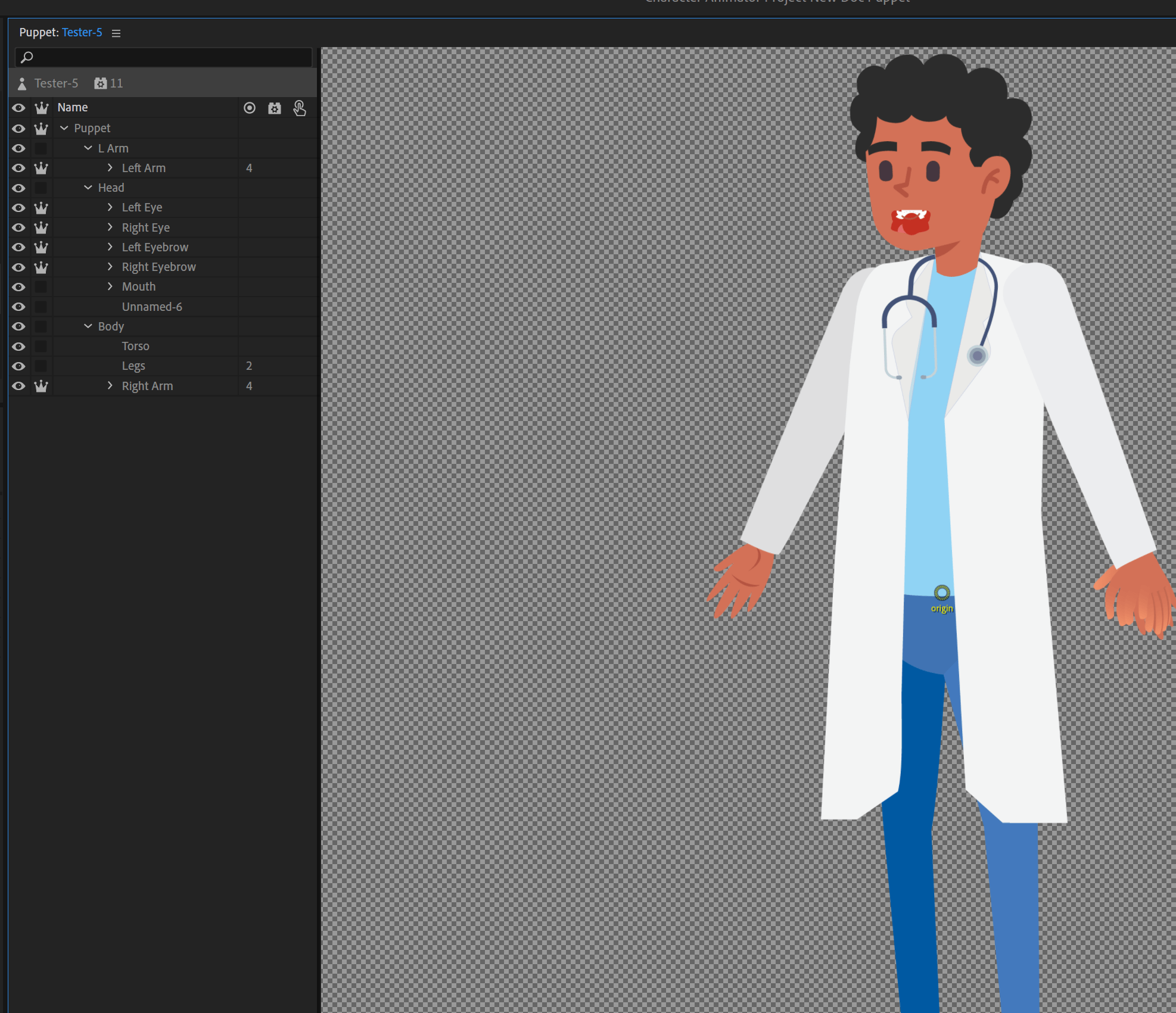The width and height of the screenshot is (1176, 1013).
Task: Toggle warp independence crown on the Right Arm layer
Action: point(41,386)
